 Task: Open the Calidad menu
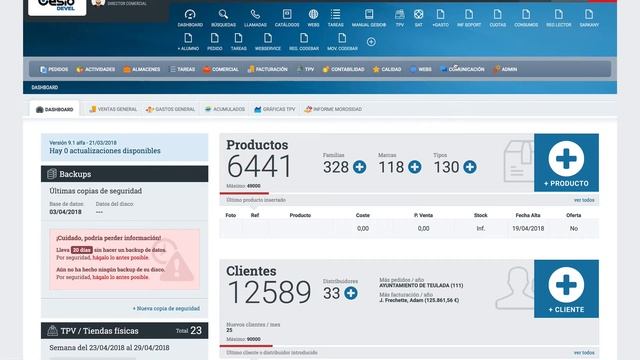tap(387, 69)
